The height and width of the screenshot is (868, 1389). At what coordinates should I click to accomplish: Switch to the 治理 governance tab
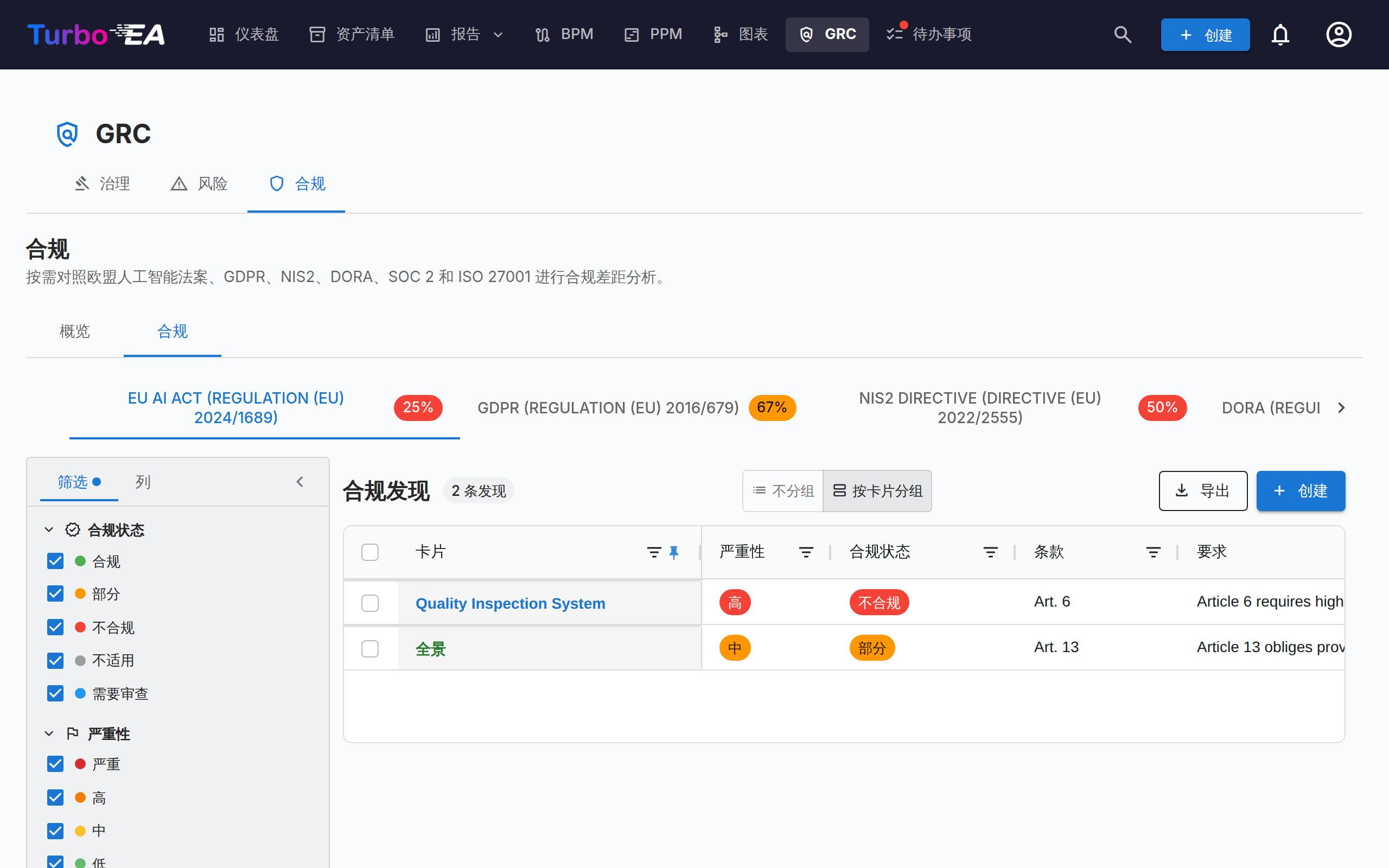[103, 184]
